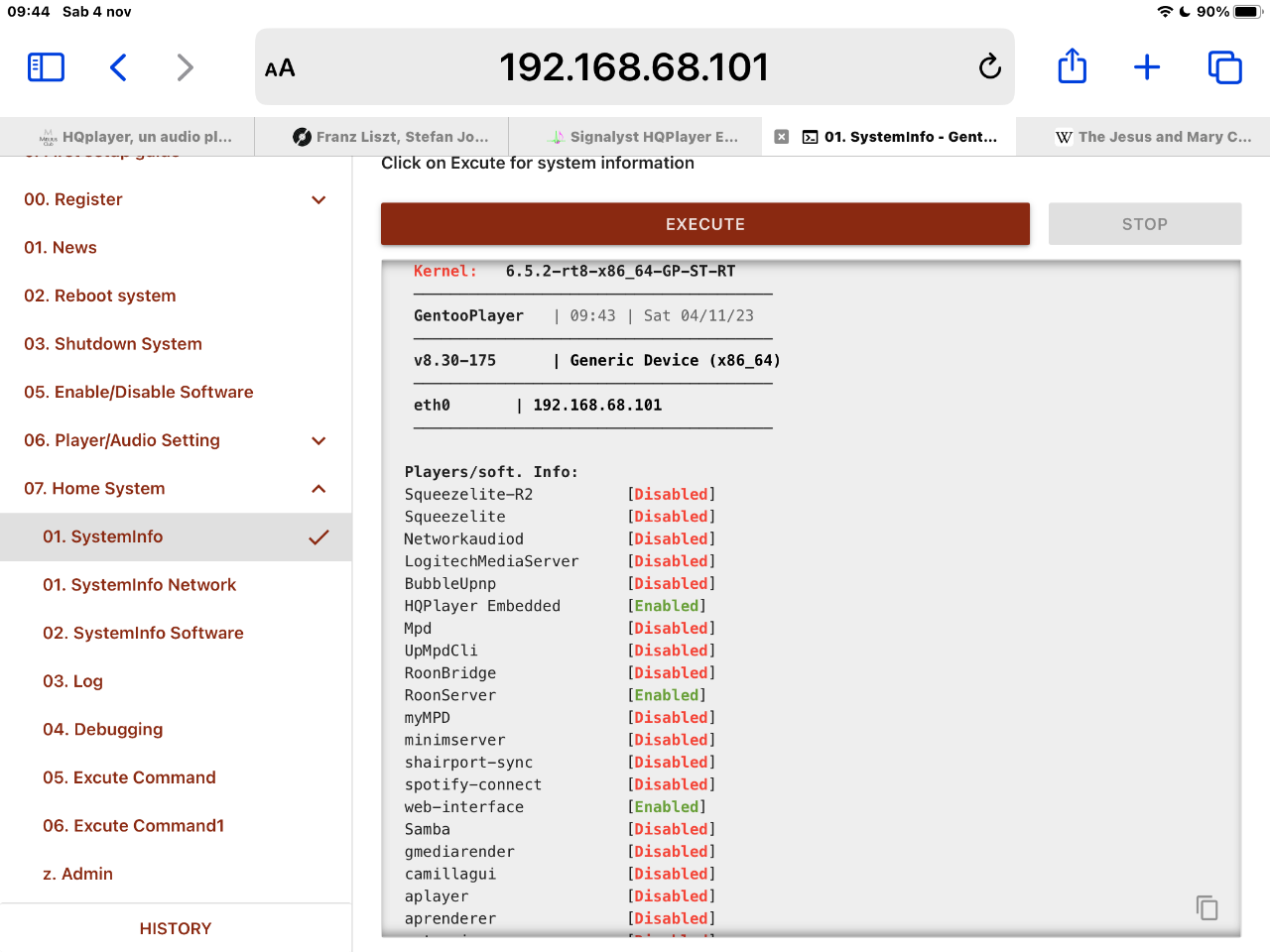
Task: Show the tab overview icon
Action: pos(1224,67)
